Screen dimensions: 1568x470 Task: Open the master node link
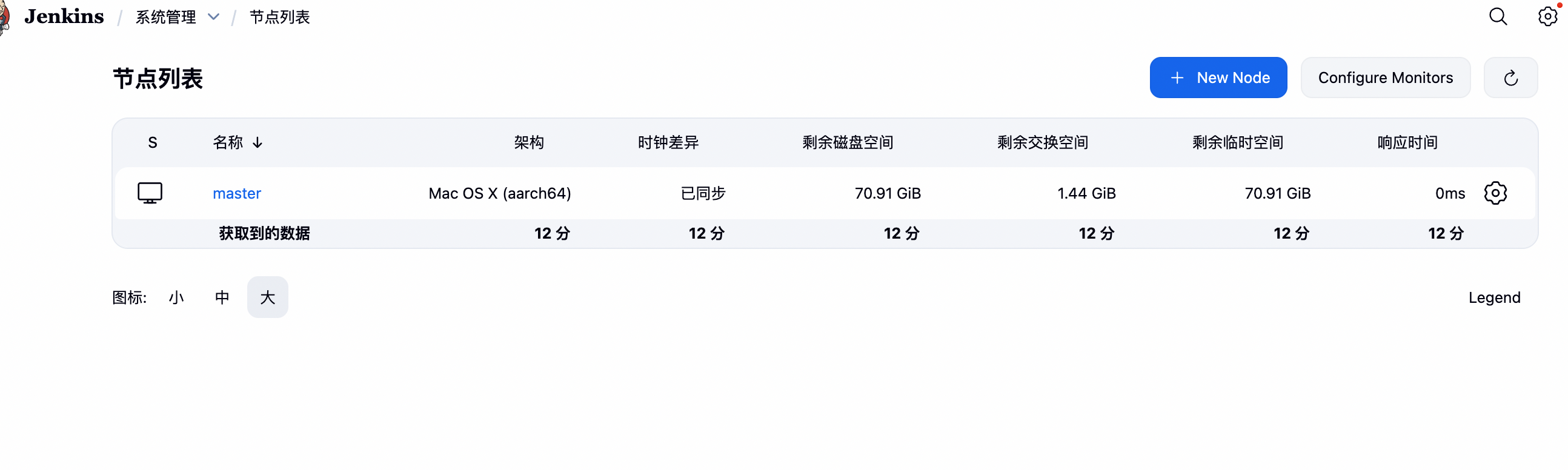(237, 193)
